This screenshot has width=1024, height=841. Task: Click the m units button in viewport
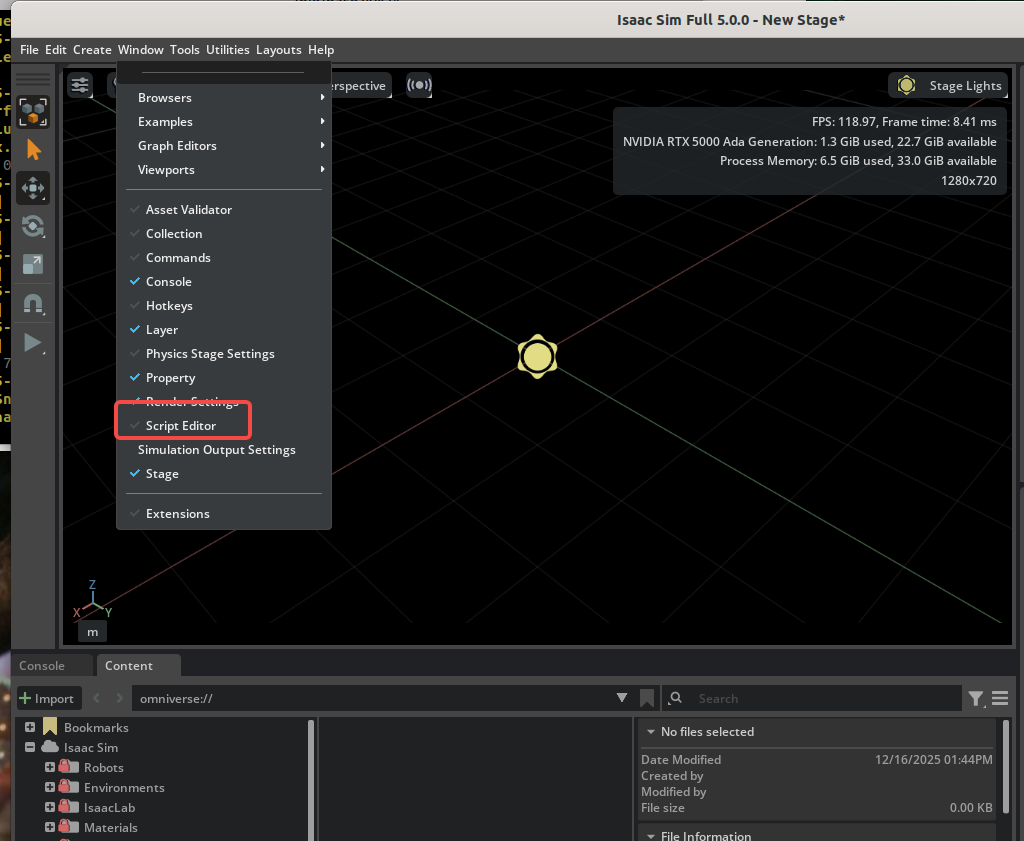tap(92, 632)
